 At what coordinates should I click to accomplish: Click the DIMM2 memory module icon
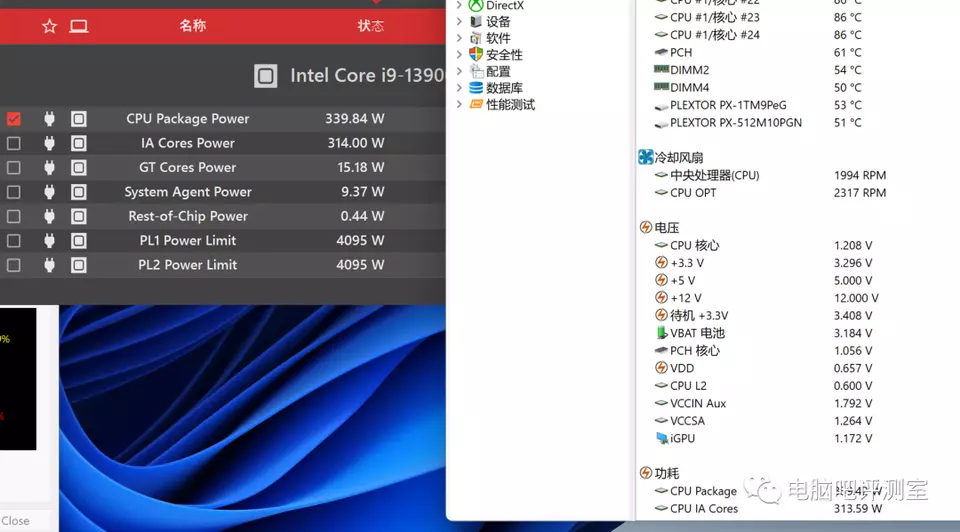[x=661, y=70]
